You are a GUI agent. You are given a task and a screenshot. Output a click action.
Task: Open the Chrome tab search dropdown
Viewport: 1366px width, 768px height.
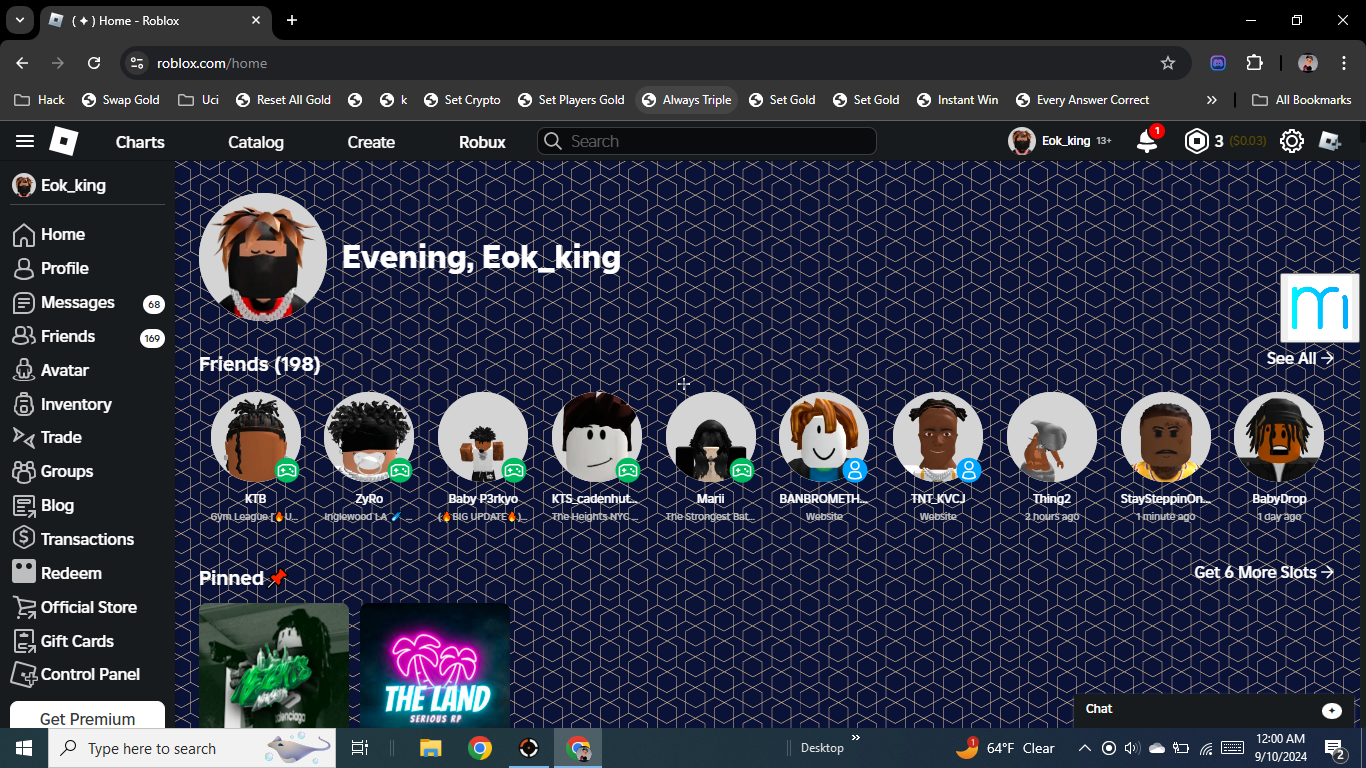[x=19, y=20]
